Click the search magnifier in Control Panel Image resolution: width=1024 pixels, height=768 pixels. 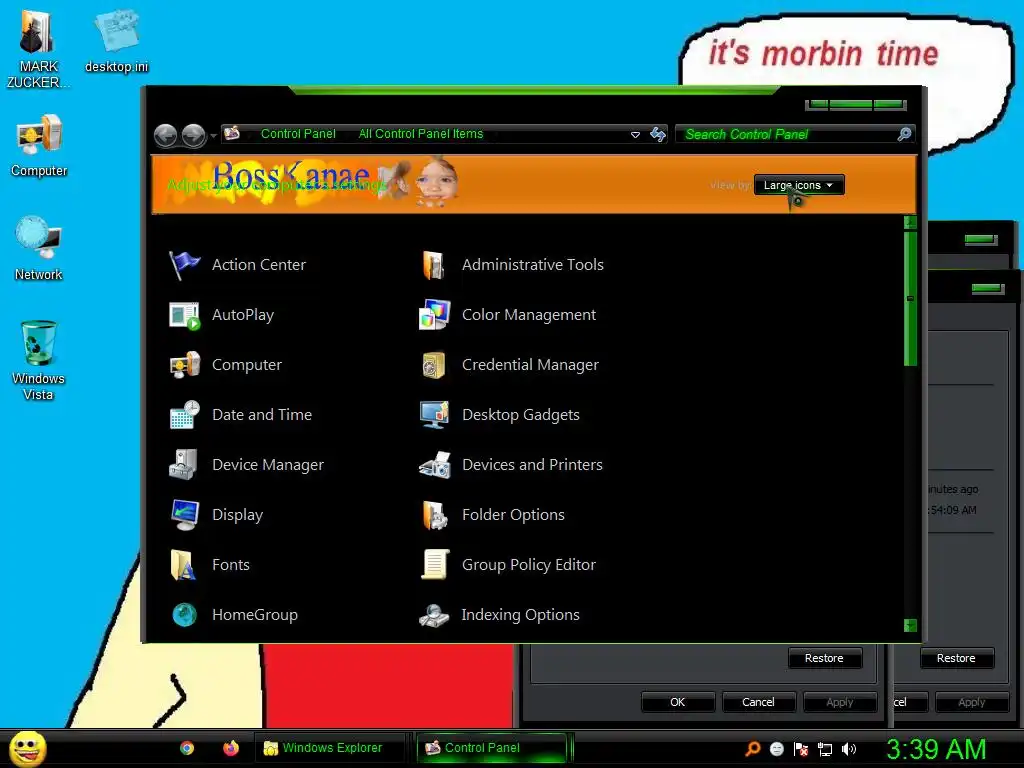tap(904, 134)
